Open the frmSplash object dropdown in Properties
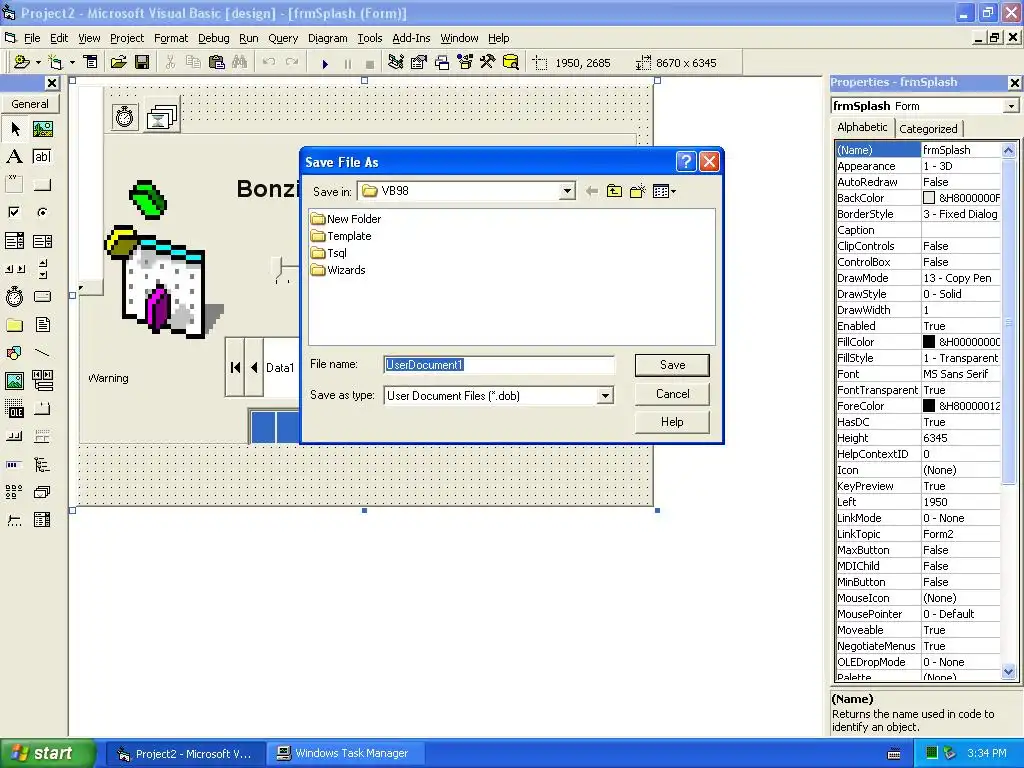The width and height of the screenshot is (1024, 768). click(x=1011, y=106)
